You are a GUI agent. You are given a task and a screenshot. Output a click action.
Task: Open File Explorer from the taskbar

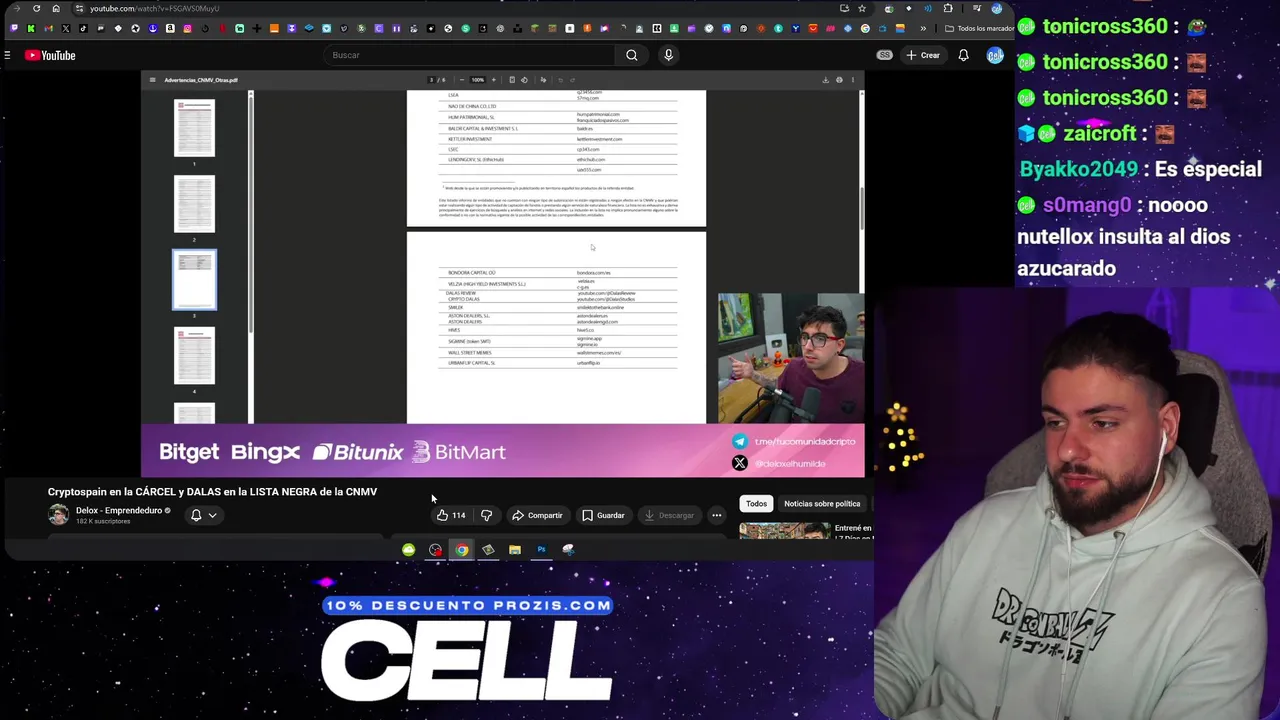[x=514, y=549]
